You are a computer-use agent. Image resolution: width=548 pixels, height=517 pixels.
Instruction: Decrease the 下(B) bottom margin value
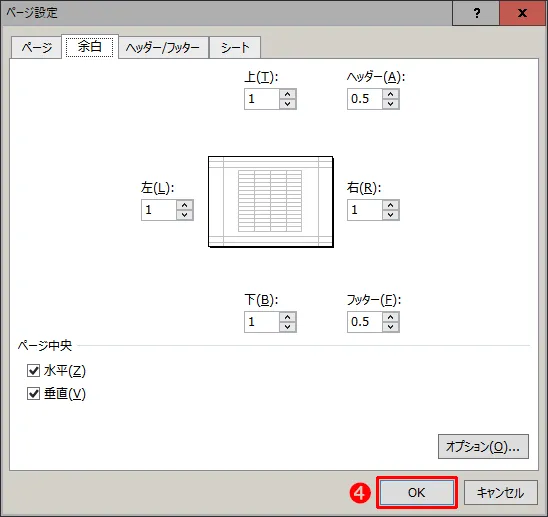[x=288, y=327]
